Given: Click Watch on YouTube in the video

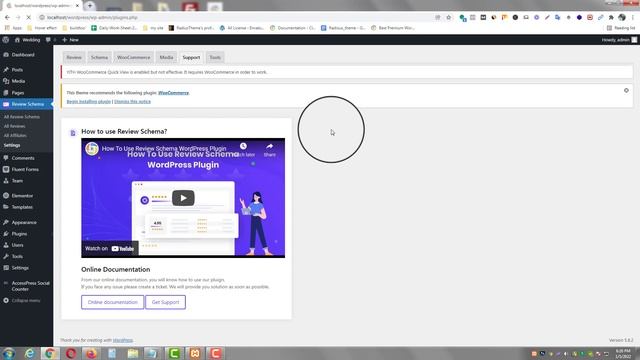Looking at the screenshot, I should click(109, 248).
